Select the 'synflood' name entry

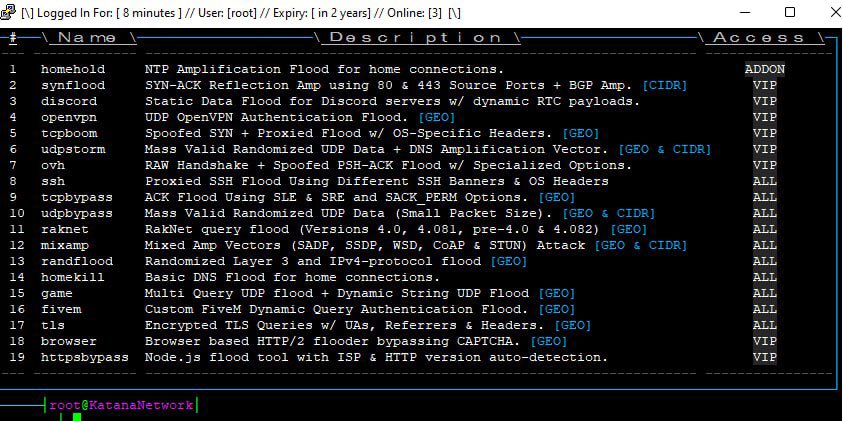tap(73, 85)
